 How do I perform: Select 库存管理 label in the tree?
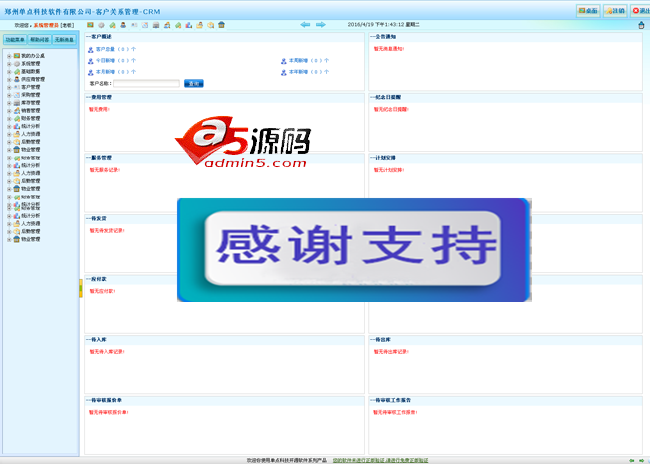pyautogui.click(x=31, y=103)
